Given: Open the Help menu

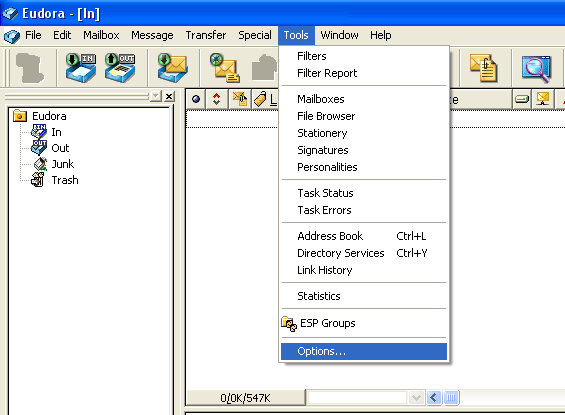Looking at the screenshot, I should pos(381,35).
